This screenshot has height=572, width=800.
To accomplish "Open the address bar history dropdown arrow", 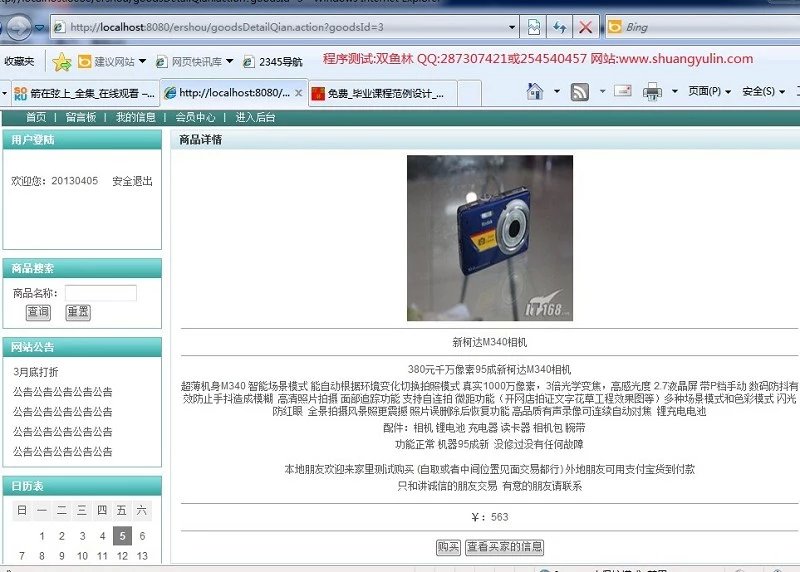I will point(512,27).
